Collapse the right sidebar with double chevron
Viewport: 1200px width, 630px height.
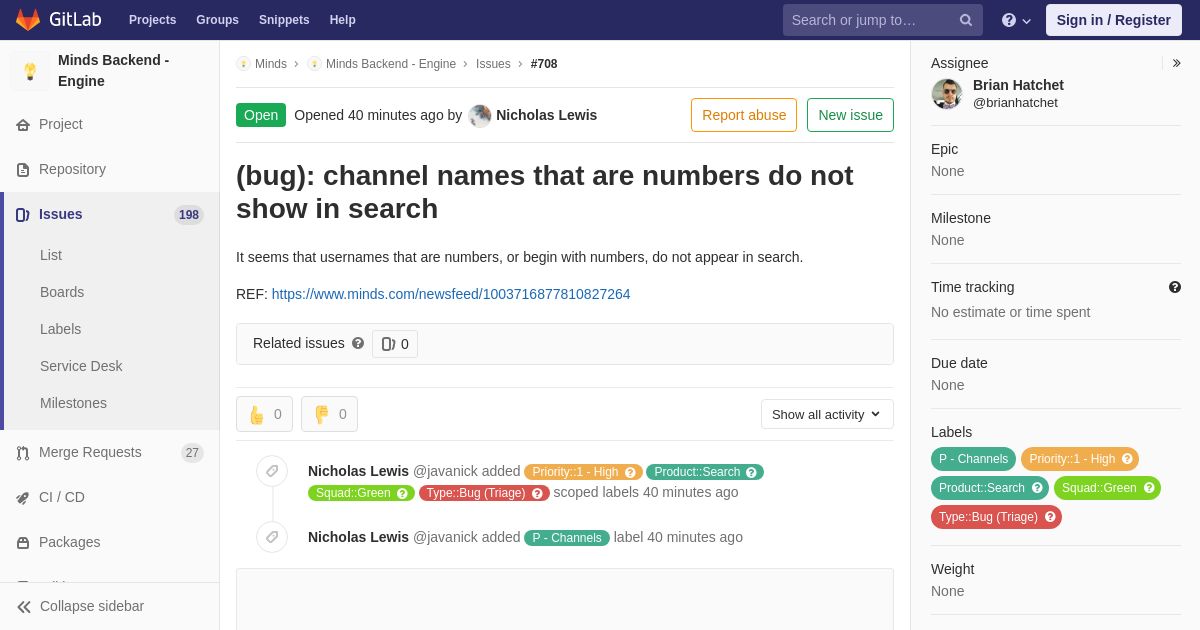click(1176, 63)
